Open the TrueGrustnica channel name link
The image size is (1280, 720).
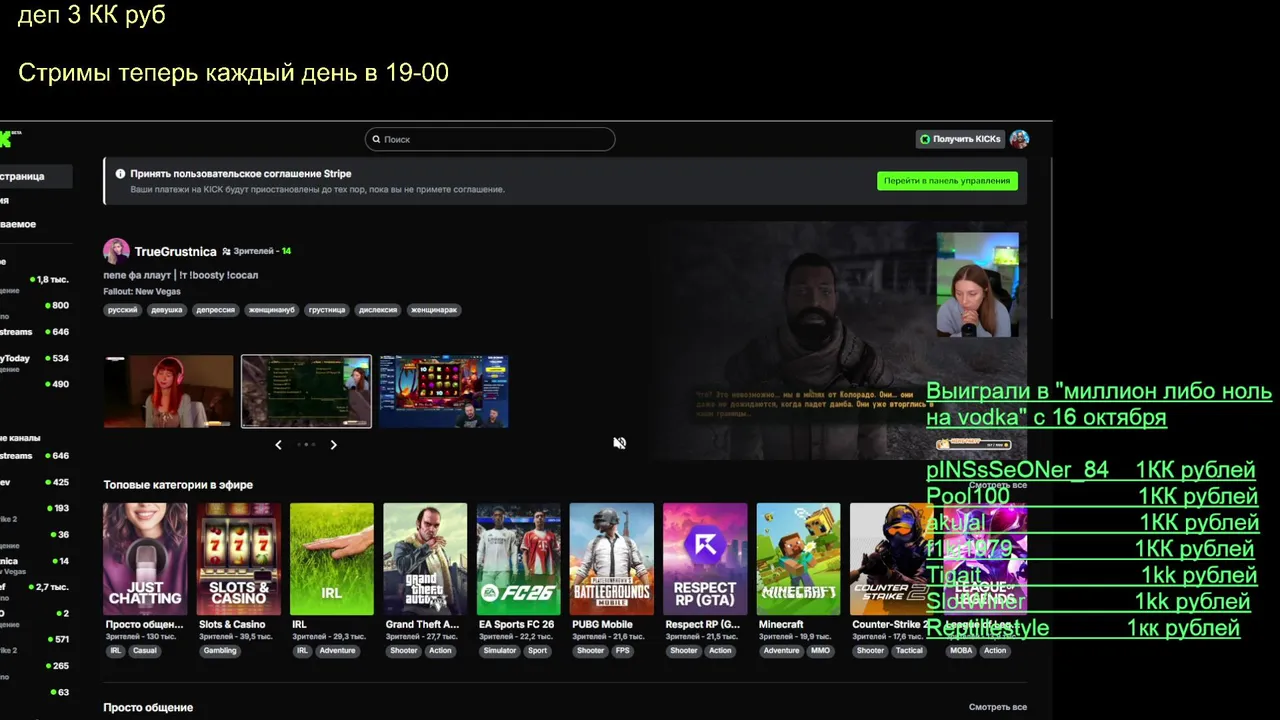[x=175, y=252]
